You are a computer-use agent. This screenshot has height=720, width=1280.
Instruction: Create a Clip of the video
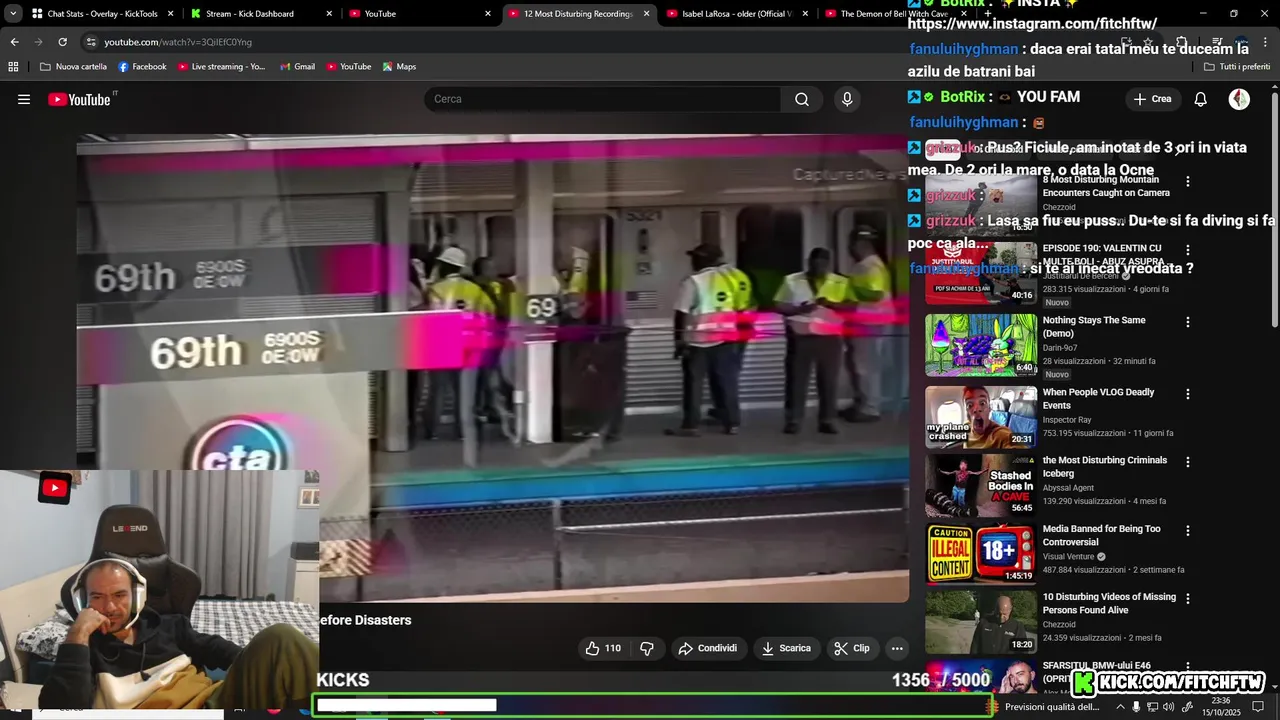[852, 648]
